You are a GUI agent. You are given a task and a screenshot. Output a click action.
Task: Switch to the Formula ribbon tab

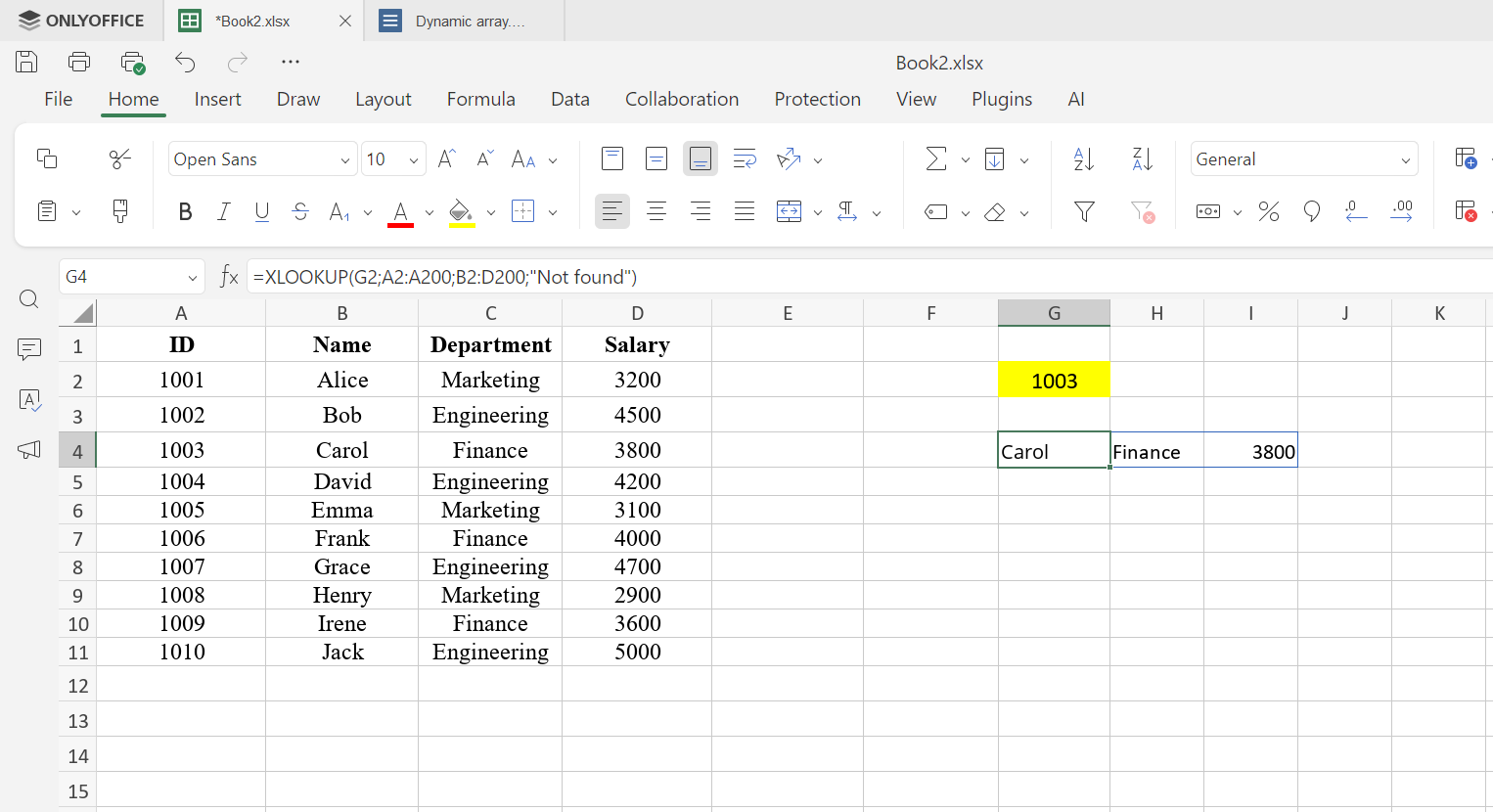click(x=480, y=99)
